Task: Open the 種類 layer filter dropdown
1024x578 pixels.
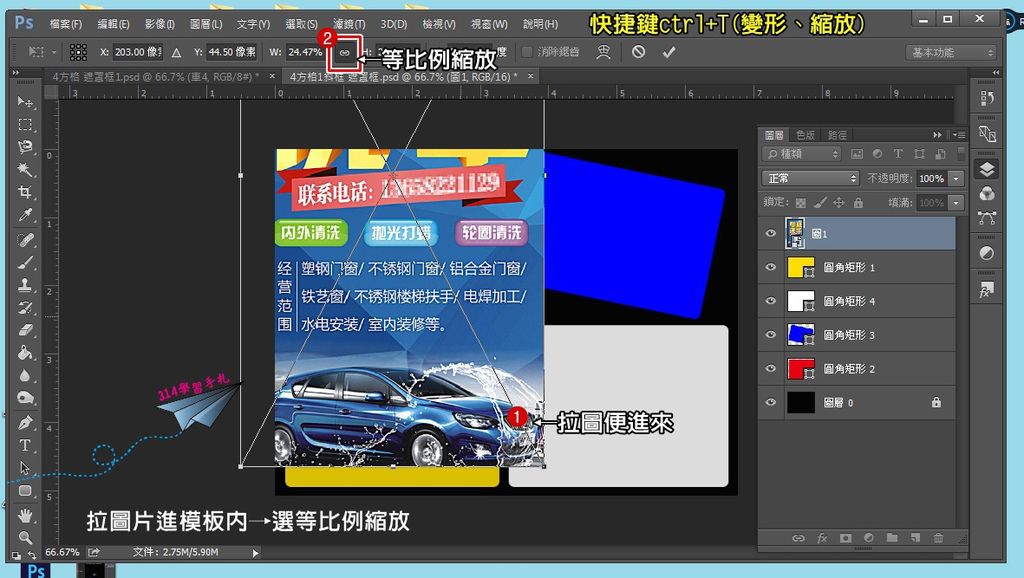Action: [x=802, y=154]
